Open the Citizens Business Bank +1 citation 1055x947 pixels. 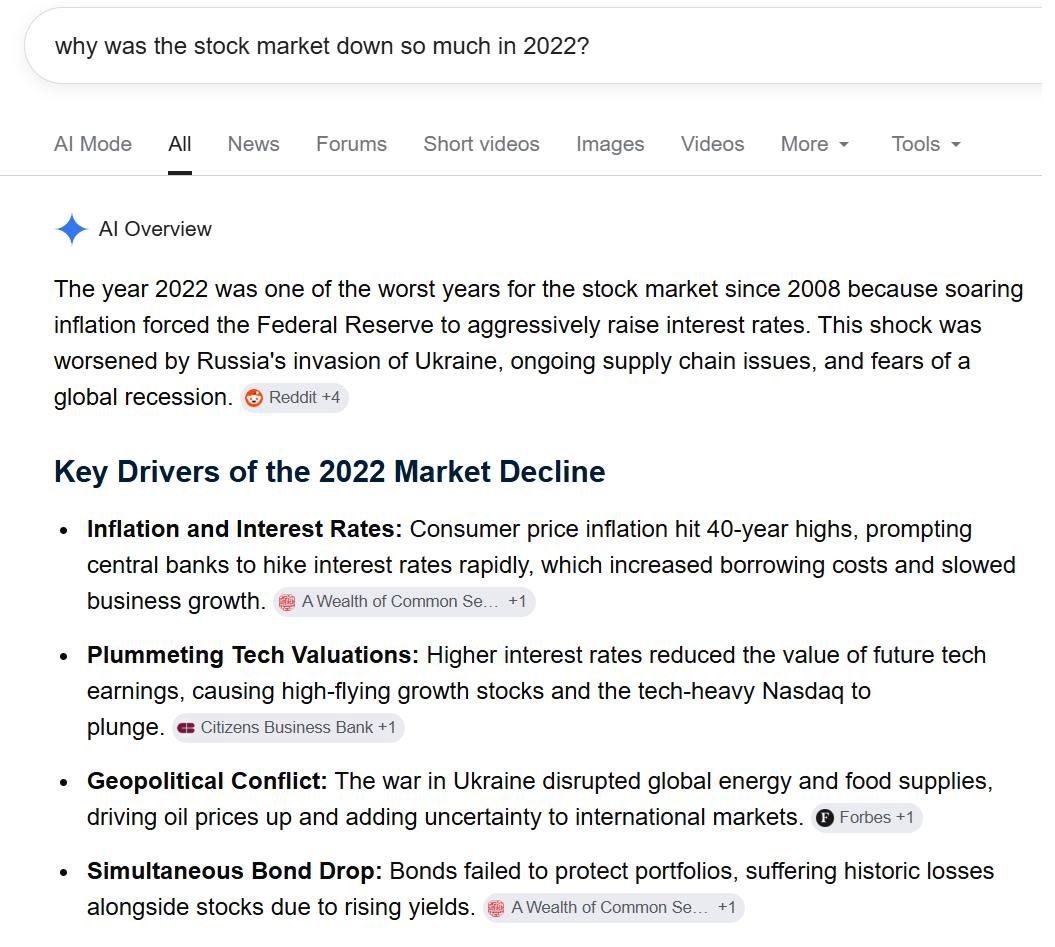(x=288, y=728)
